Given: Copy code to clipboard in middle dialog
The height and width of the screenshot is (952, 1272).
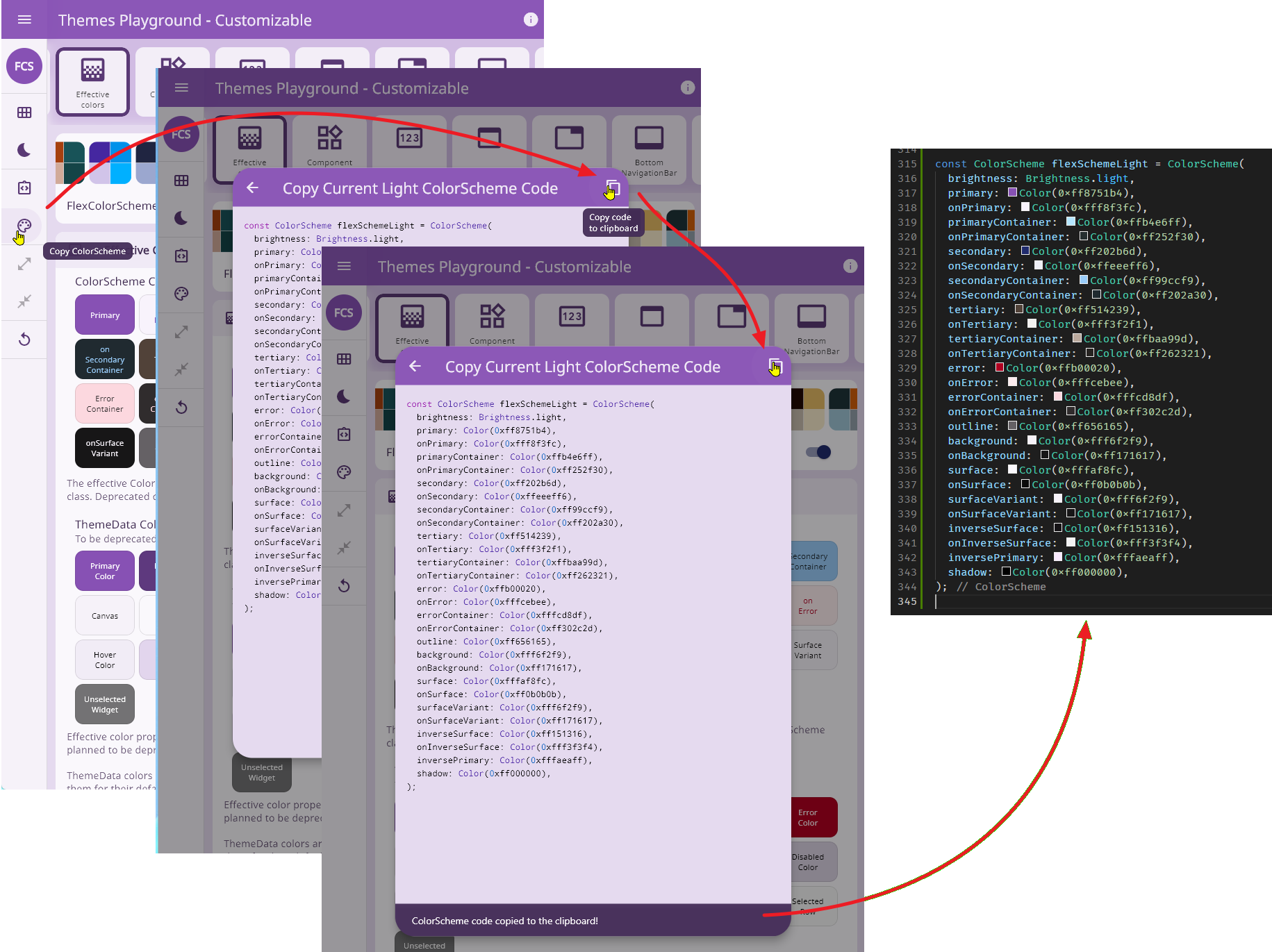Looking at the screenshot, I should point(612,188).
